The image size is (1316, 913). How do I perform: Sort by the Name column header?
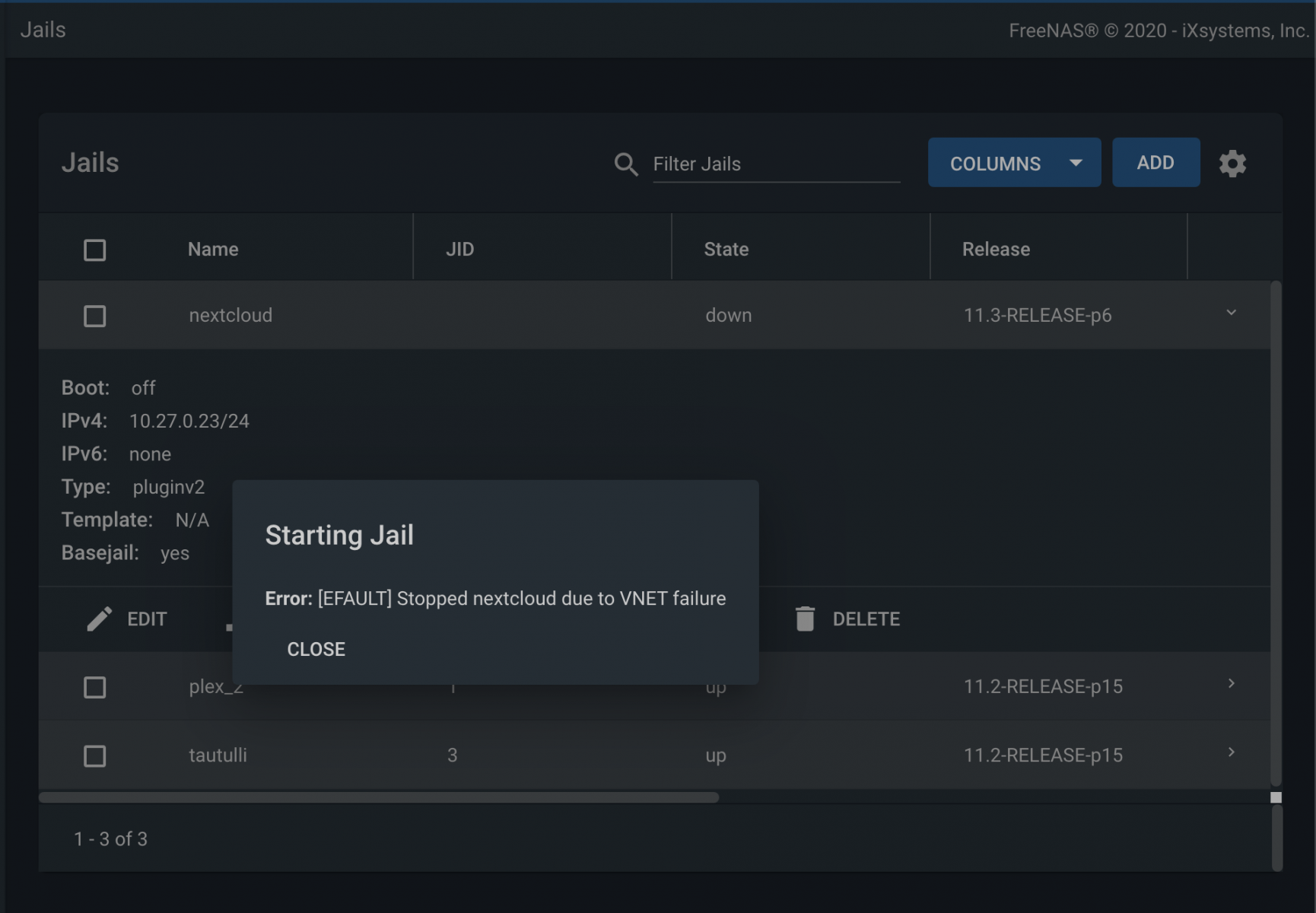pos(213,250)
